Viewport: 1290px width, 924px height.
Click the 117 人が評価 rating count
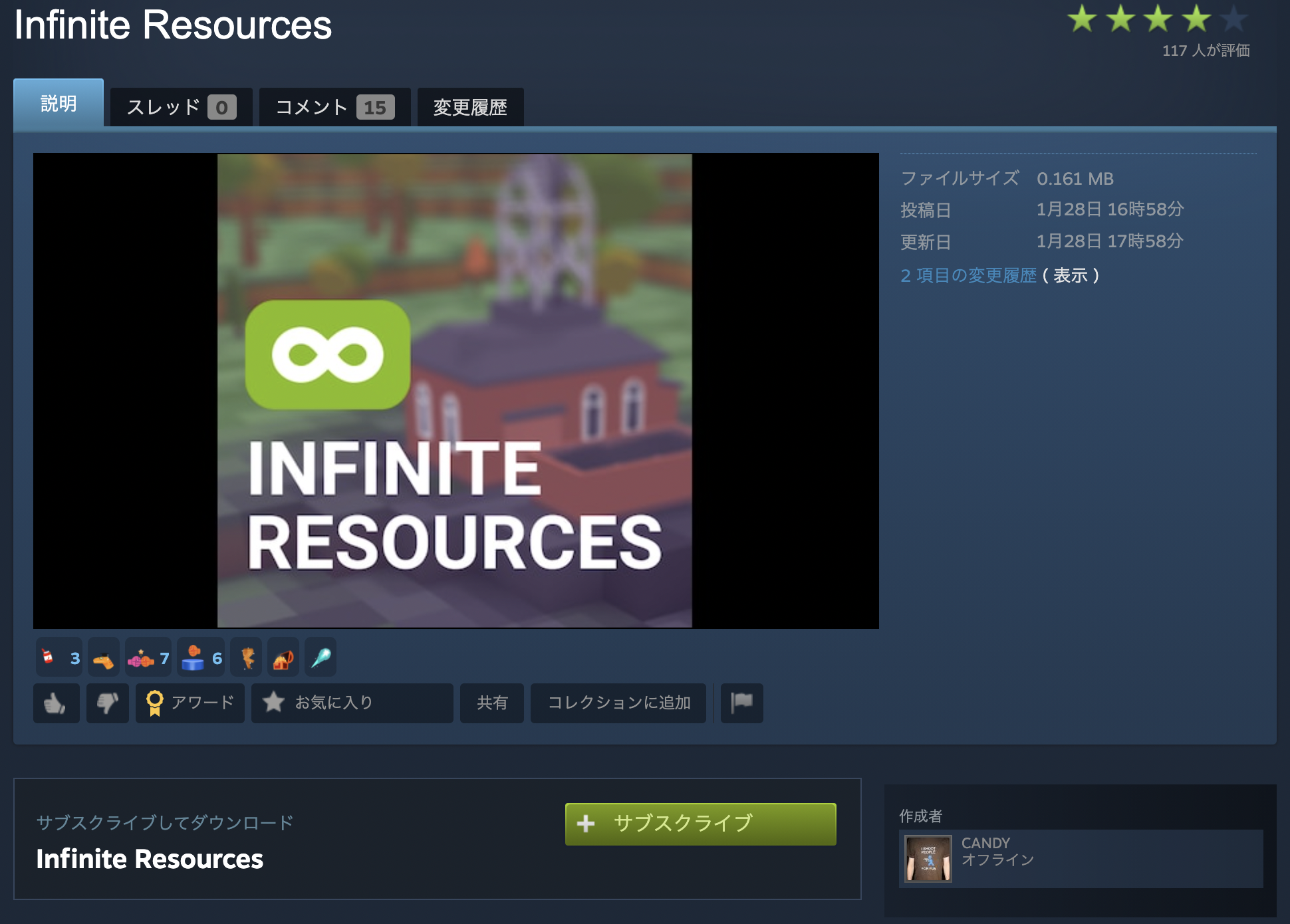[x=1206, y=51]
